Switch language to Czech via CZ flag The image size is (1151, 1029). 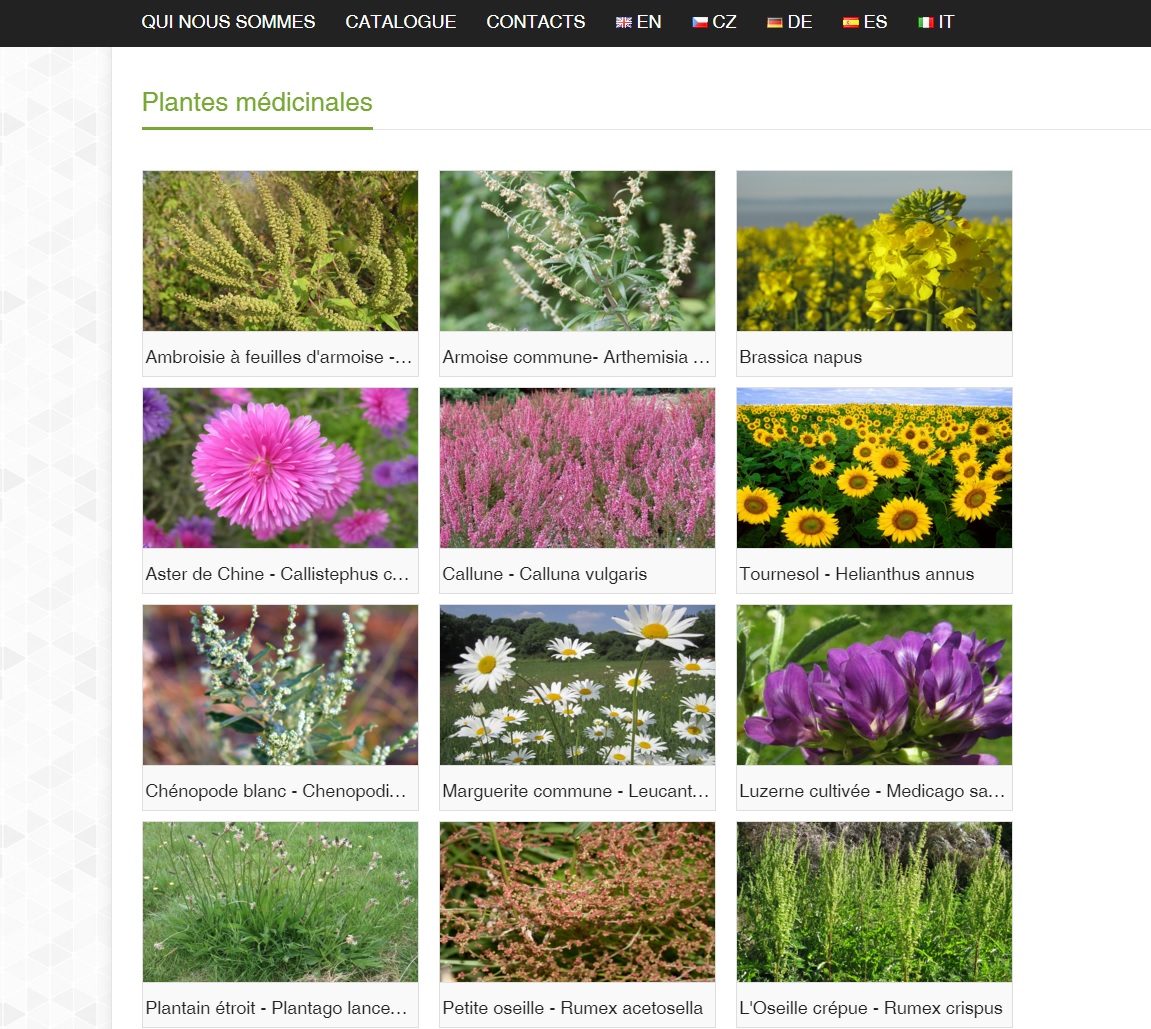[x=714, y=22]
